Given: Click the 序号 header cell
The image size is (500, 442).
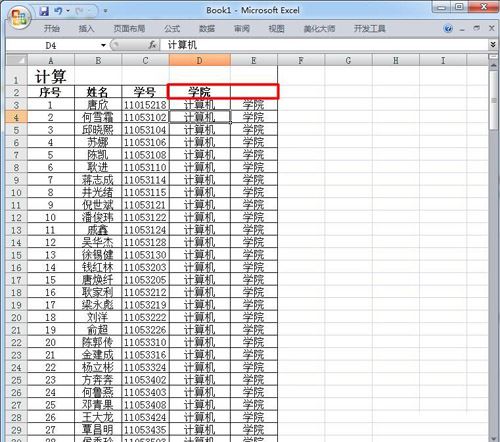Looking at the screenshot, I should (x=51, y=92).
